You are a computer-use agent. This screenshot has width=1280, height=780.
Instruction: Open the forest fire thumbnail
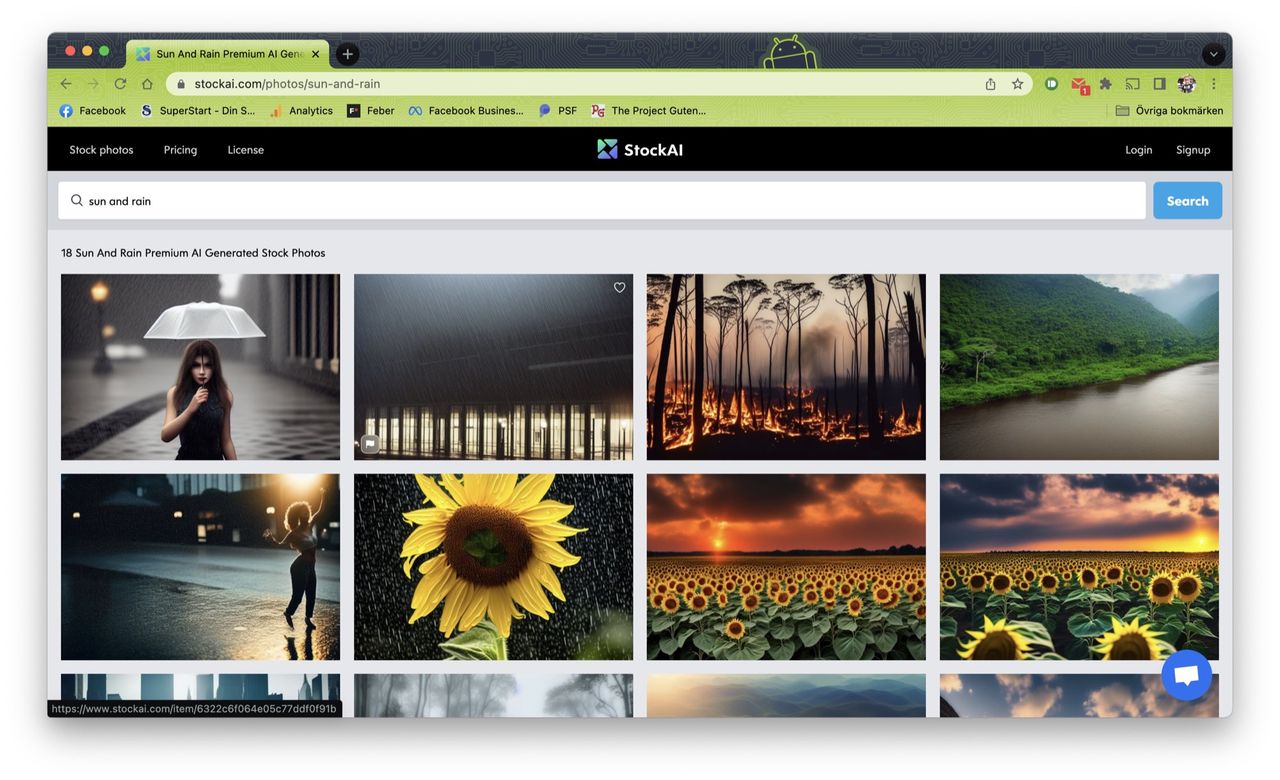(x=786, y=367)
